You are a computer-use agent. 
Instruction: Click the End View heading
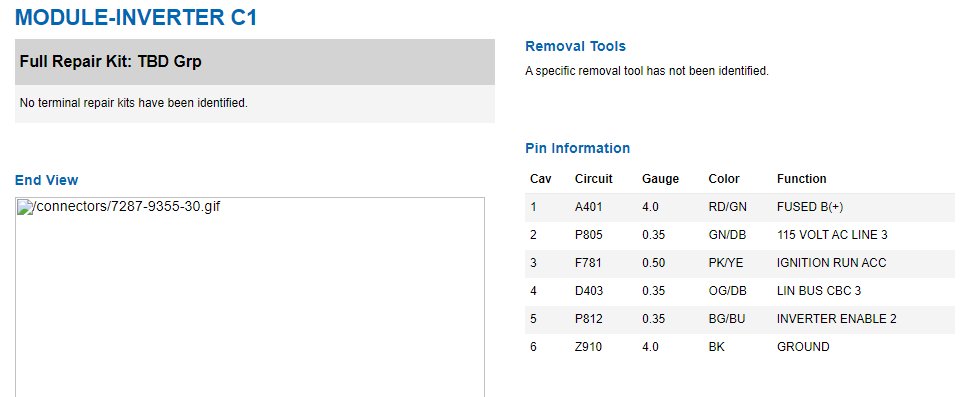click(47, 180)
